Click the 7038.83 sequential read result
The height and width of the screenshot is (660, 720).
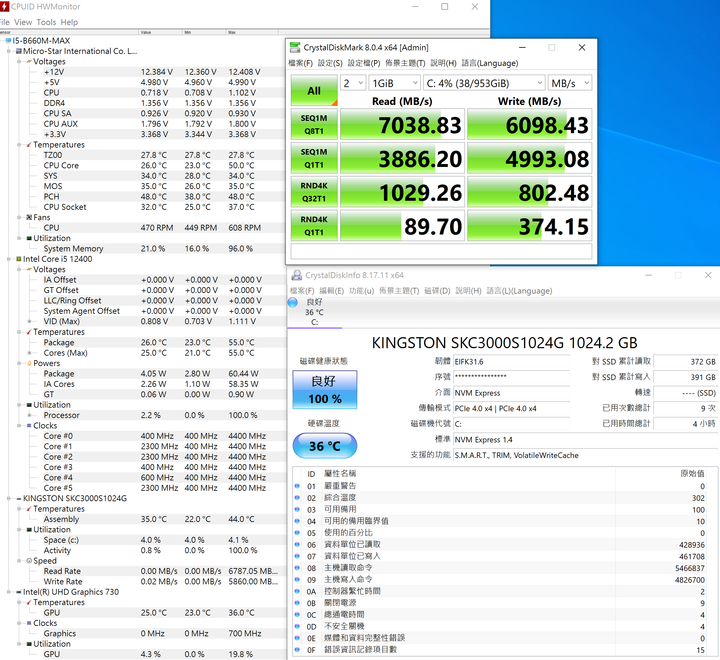coord(403,124)
